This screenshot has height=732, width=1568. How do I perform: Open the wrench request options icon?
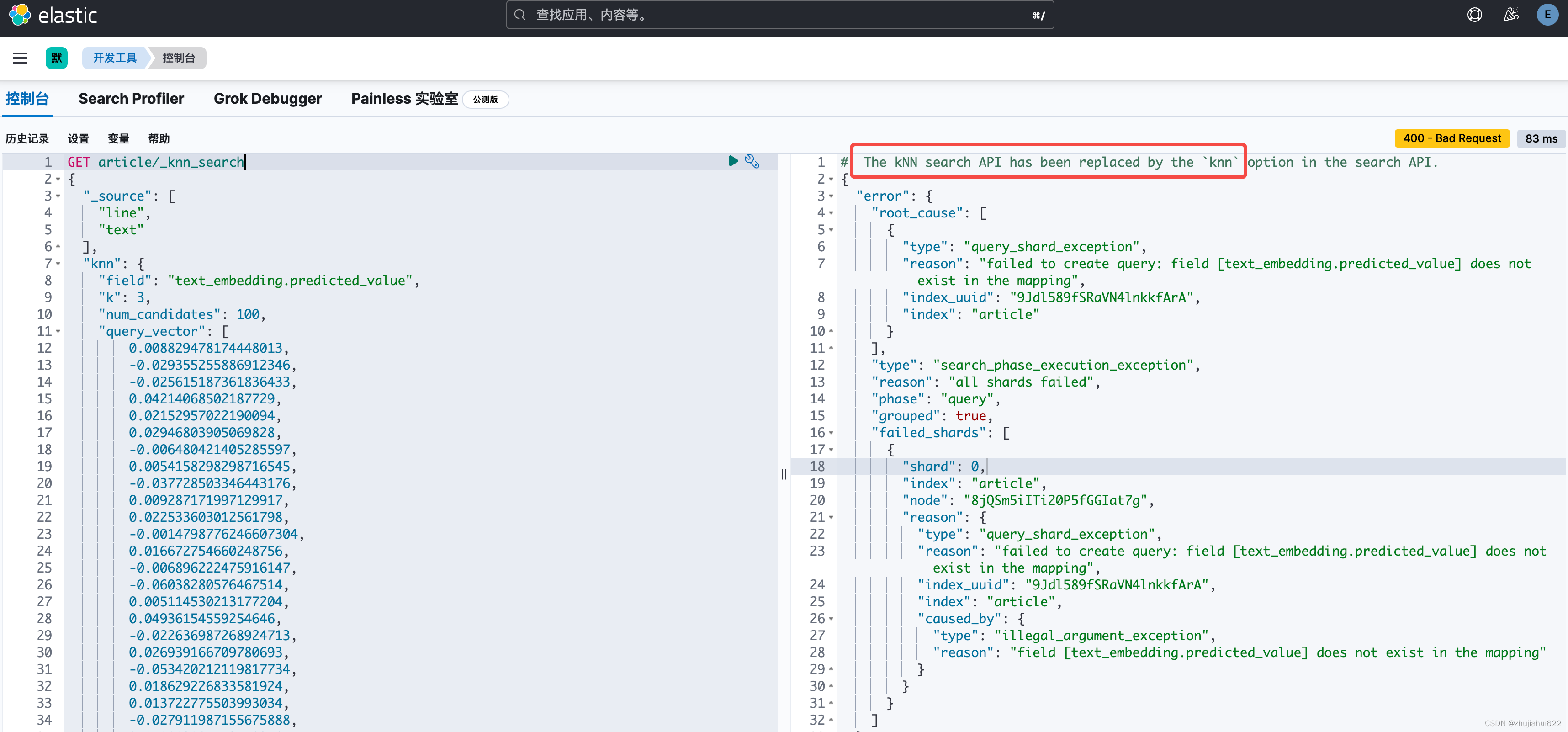tap(752, 161)
